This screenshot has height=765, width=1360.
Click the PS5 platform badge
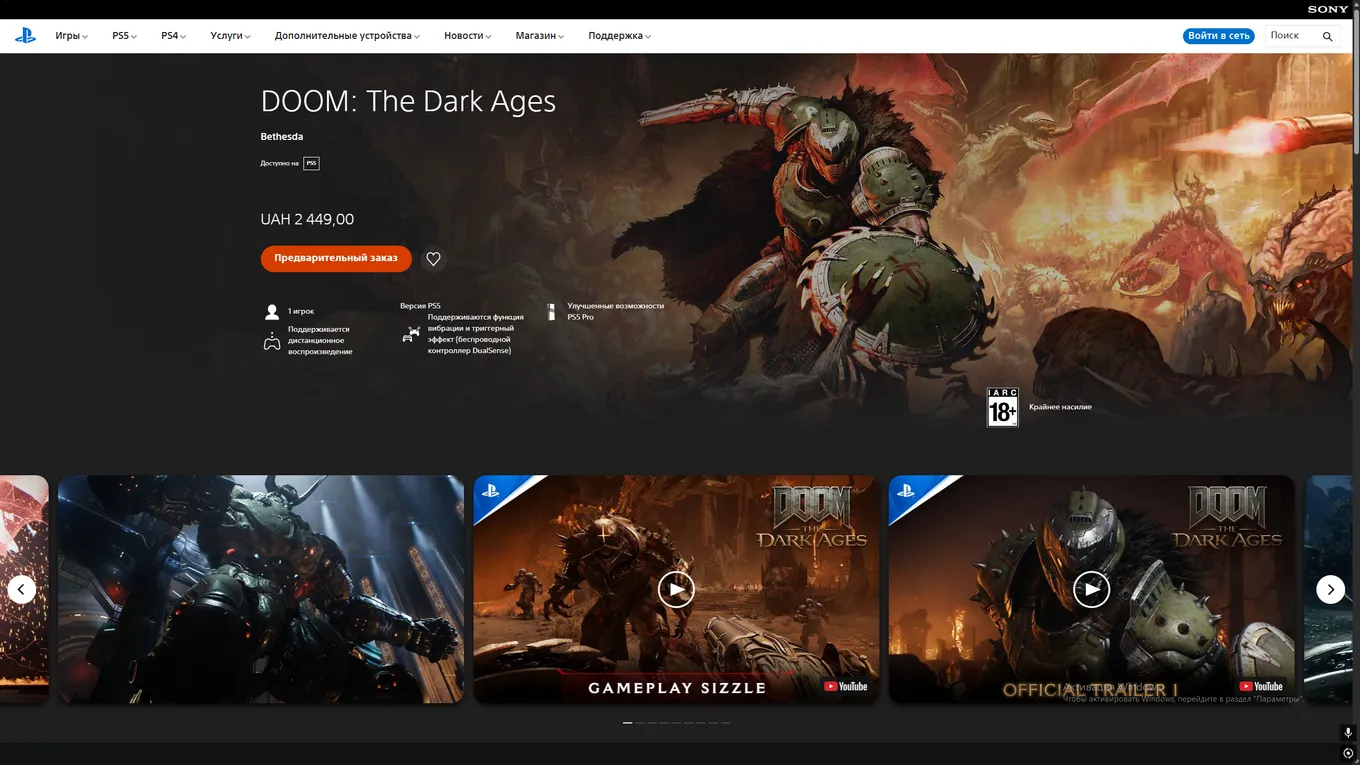click(311, 163)
